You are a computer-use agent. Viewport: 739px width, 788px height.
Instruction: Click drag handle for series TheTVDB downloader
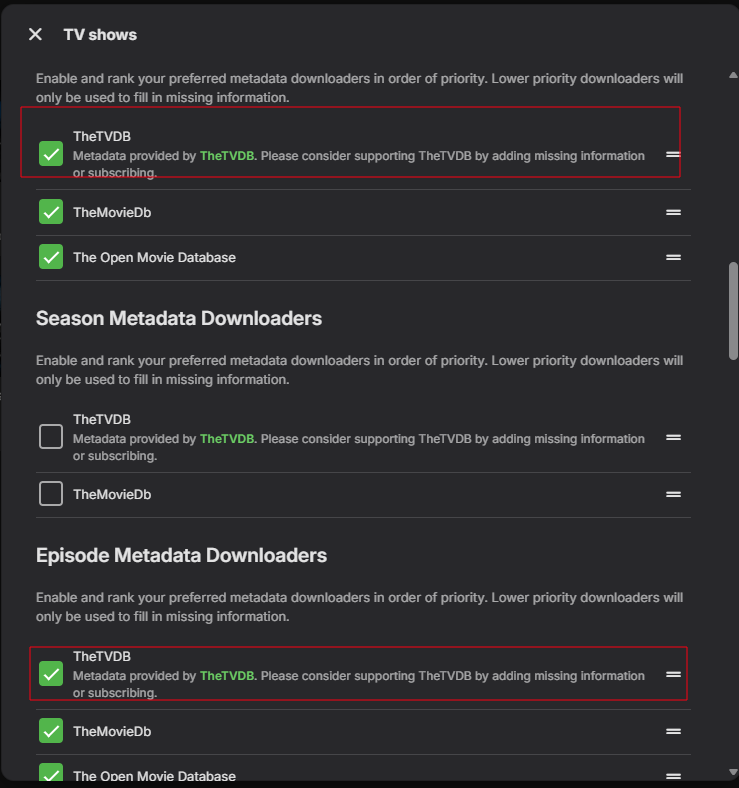coord(673,155)
